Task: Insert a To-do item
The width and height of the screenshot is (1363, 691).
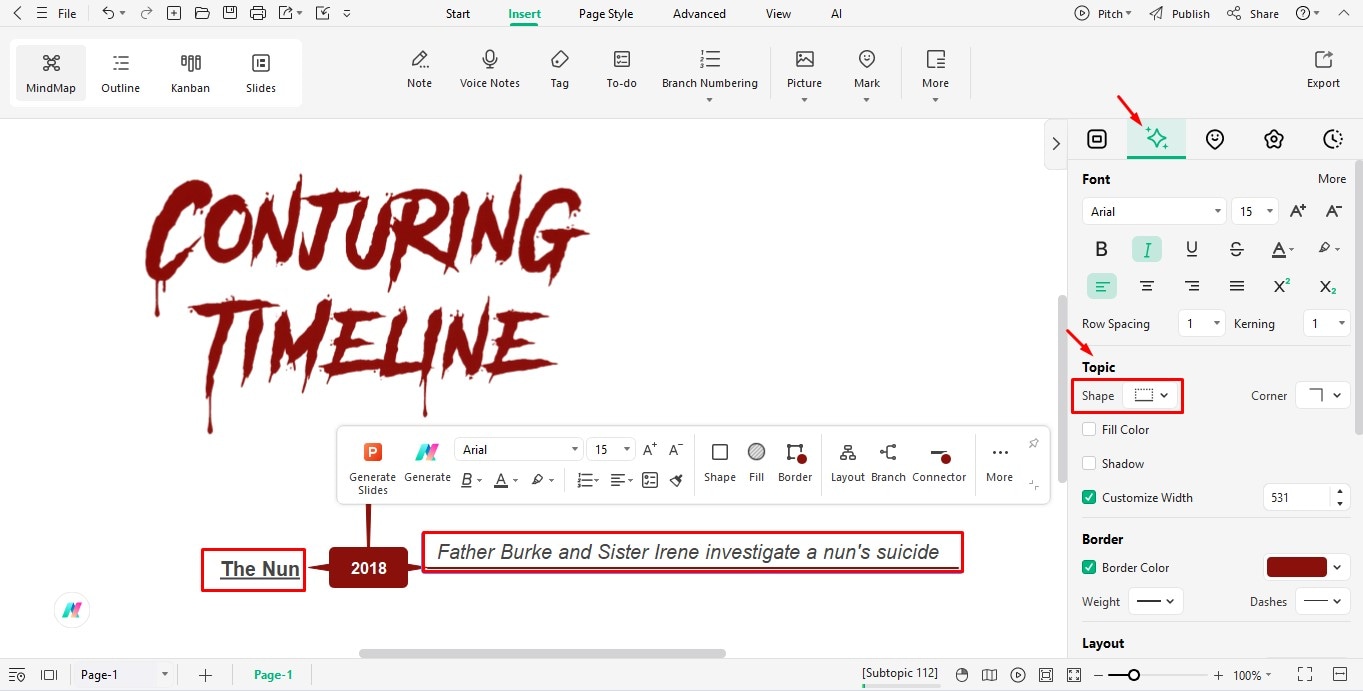Action: (621, 70)
